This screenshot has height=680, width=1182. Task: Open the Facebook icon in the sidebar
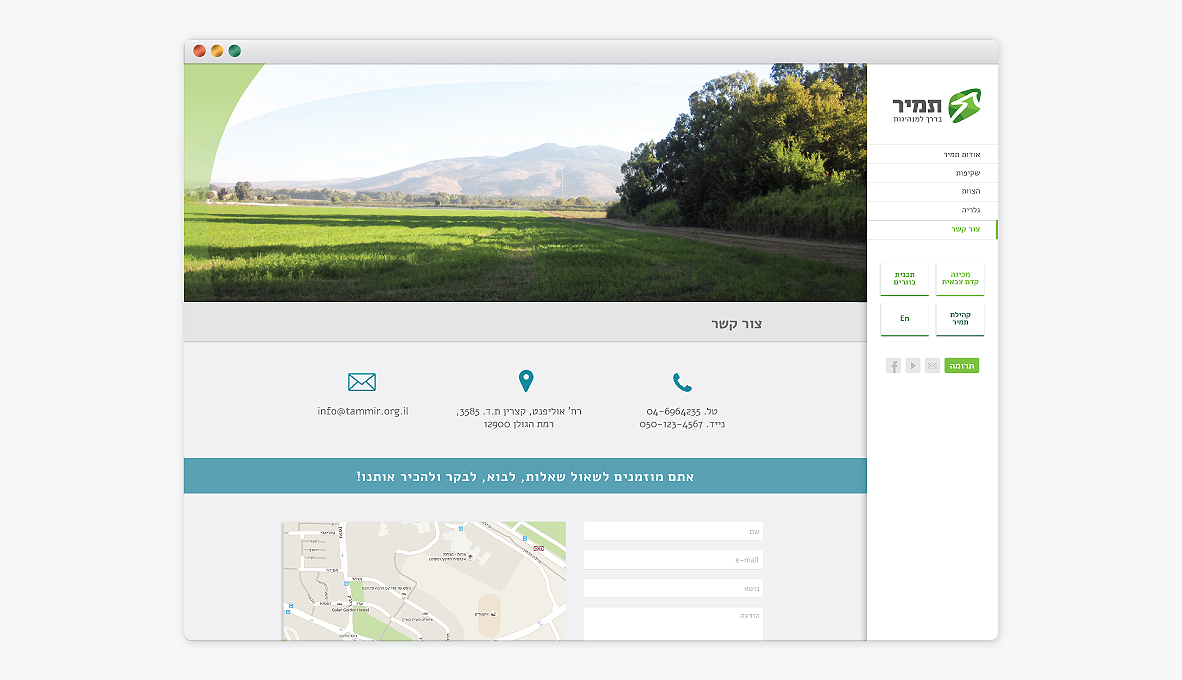click(x=893, y=366)
